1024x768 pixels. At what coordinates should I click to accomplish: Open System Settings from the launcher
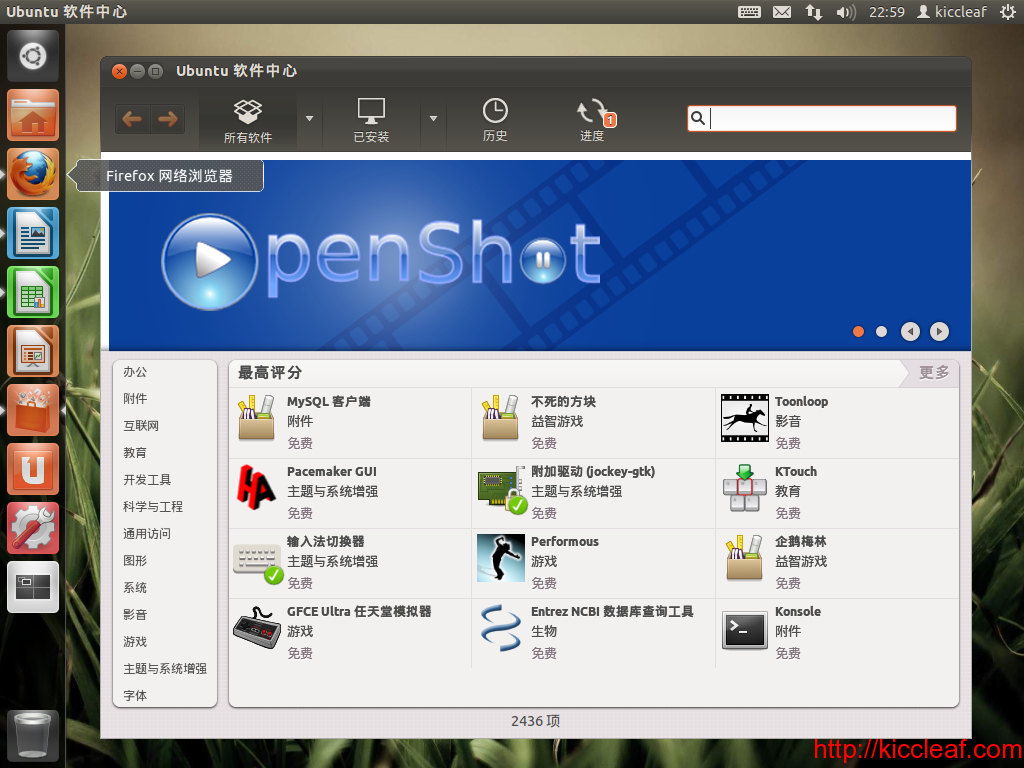[x=33, y=528]
